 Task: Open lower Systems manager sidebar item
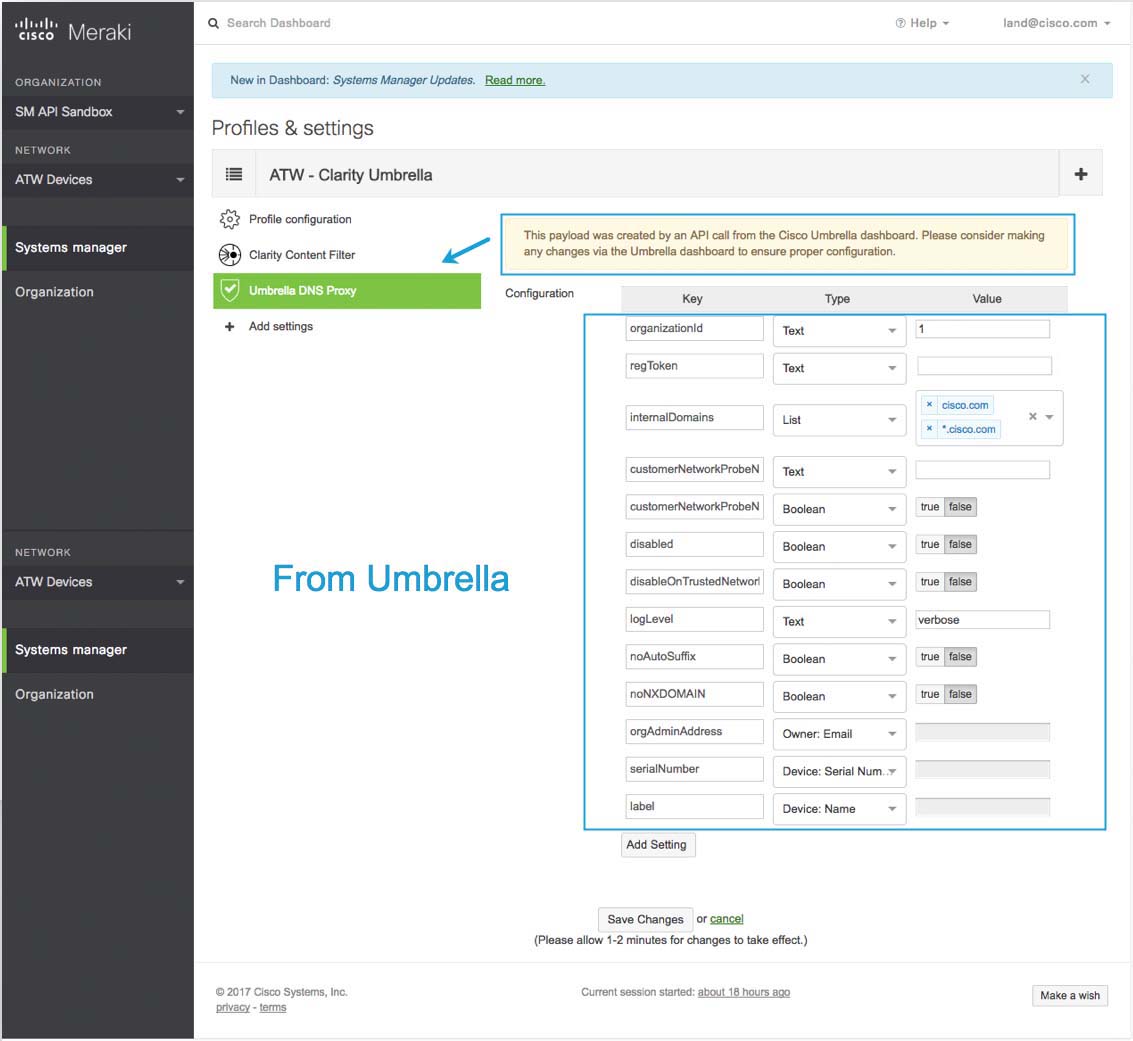pos(98,650)
